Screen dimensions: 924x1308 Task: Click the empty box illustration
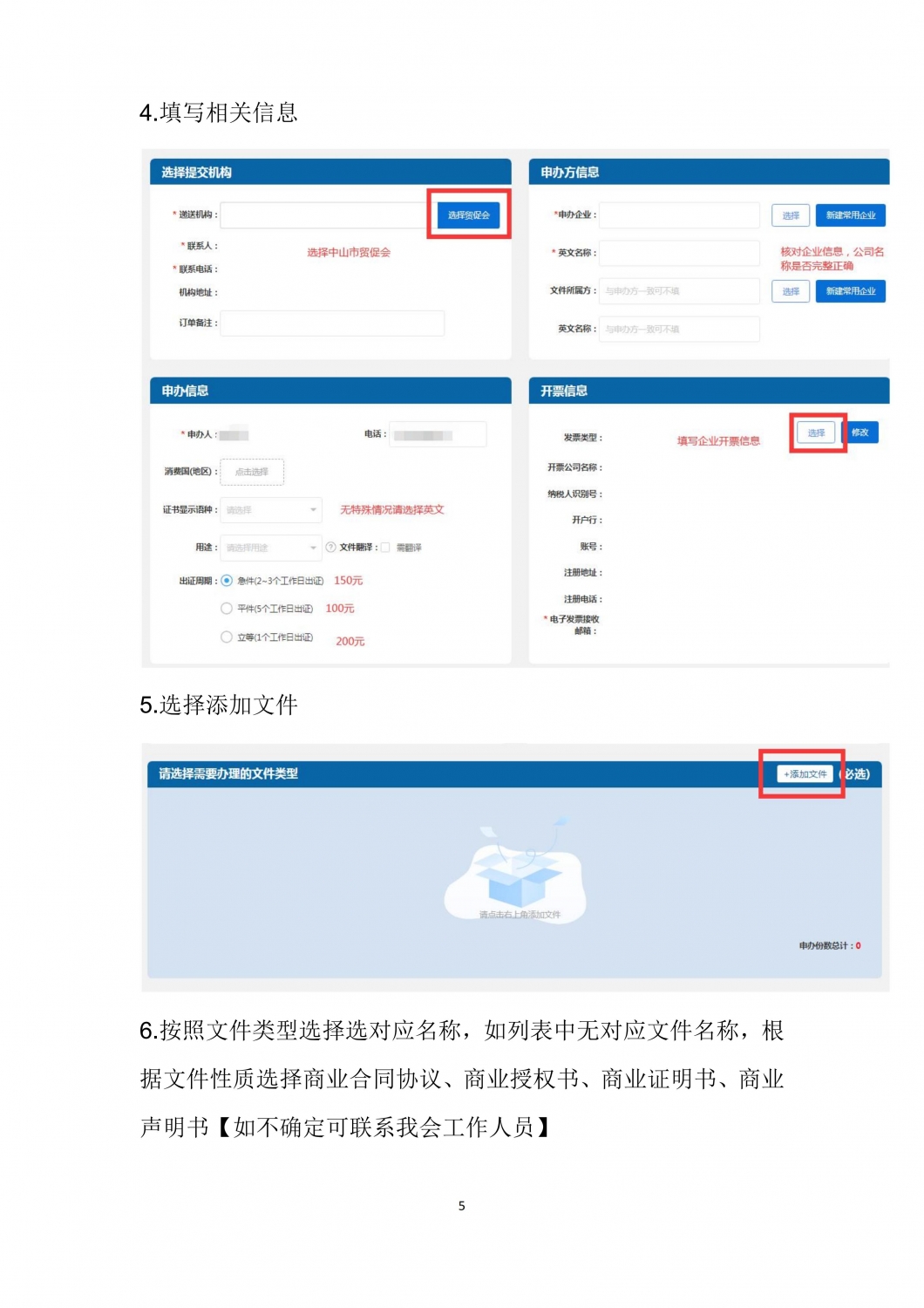pos(516,872)
